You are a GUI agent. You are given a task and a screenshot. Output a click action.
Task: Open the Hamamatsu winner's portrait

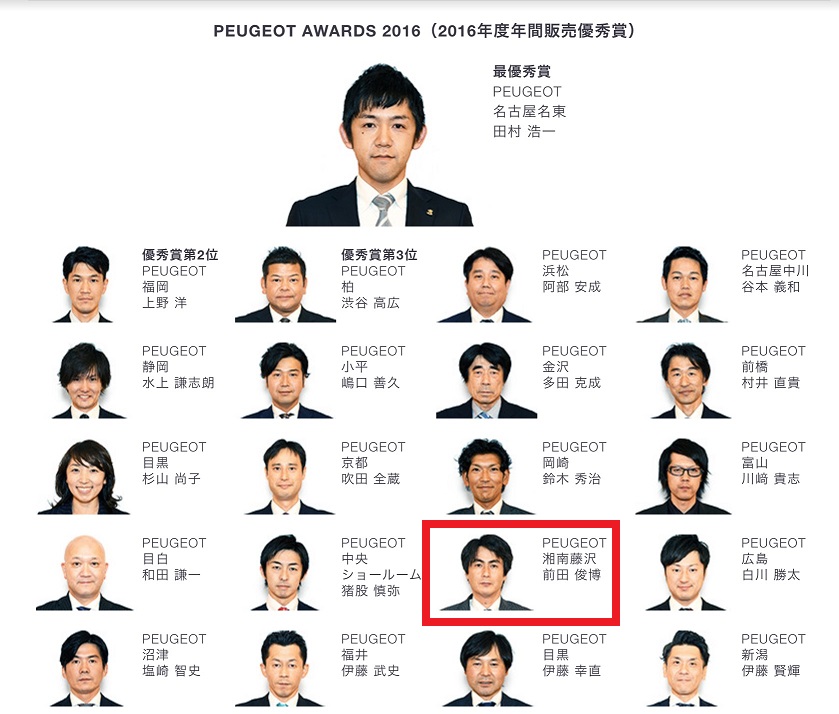485,284
